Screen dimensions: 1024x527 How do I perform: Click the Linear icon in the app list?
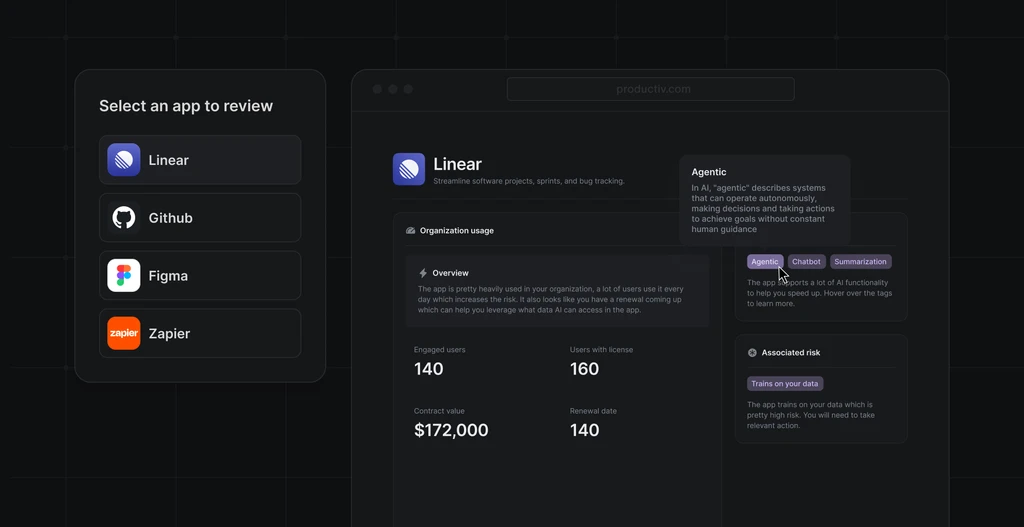(x=124, y=160)
